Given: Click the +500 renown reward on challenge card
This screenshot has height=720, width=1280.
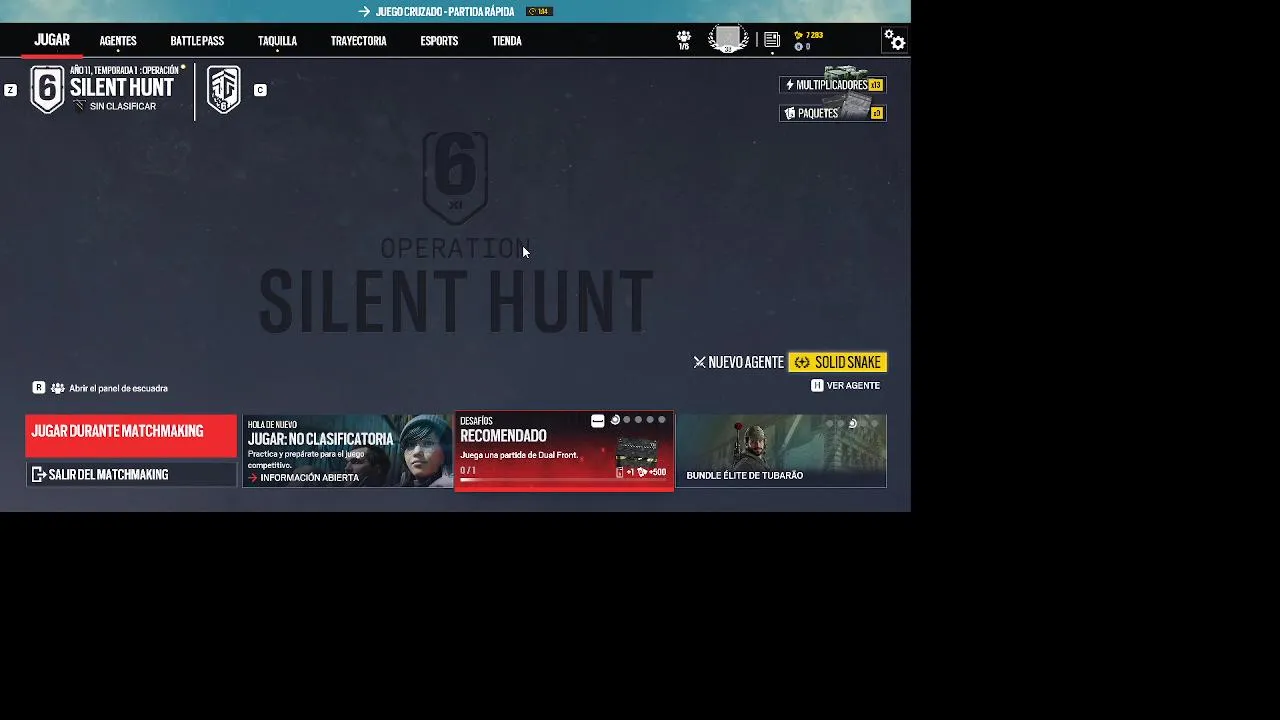Looking at the screenshot, I should pyautogui.click(x=652, y=472).
